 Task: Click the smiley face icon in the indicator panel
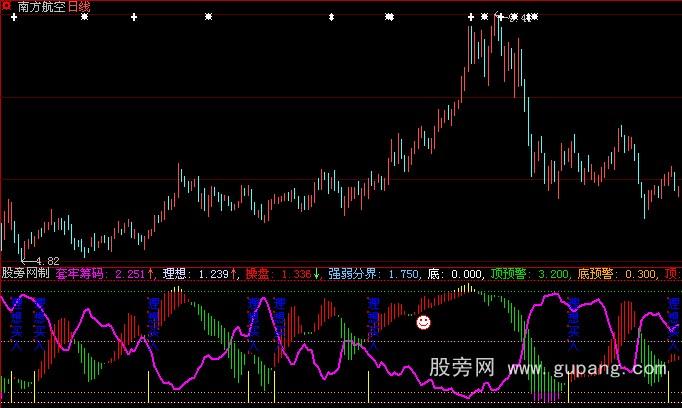click(x=424, y=322)
